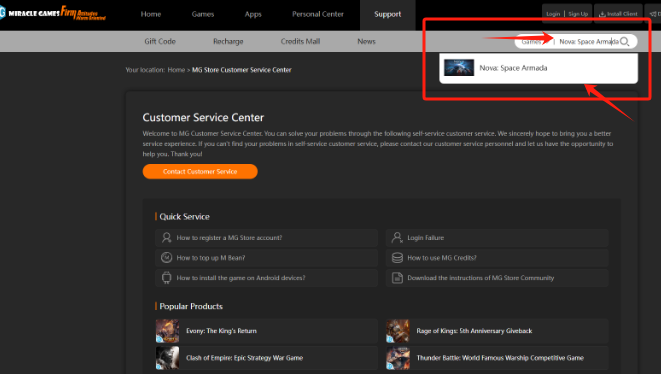661x374 pixels.
Task: Open the Gift Code submenu item
Action: pyautogui.click(x=160, y=41)
